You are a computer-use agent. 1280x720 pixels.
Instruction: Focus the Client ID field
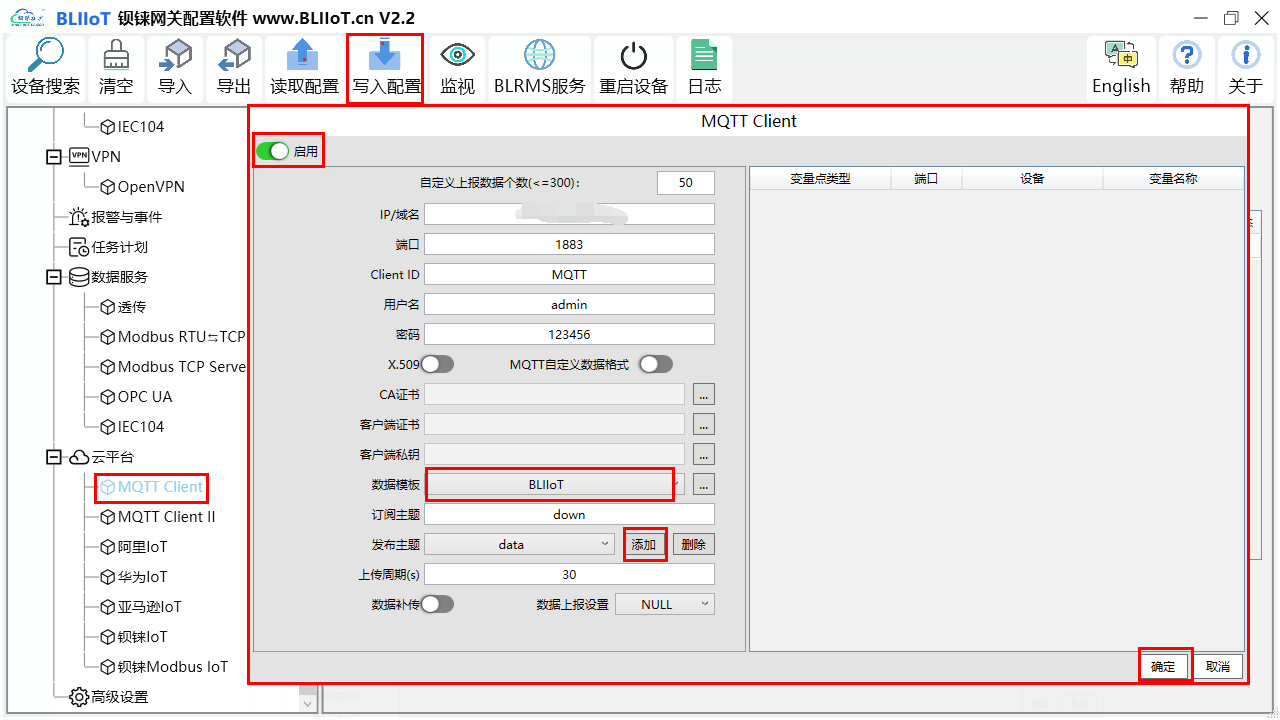(x=570, y=274)
